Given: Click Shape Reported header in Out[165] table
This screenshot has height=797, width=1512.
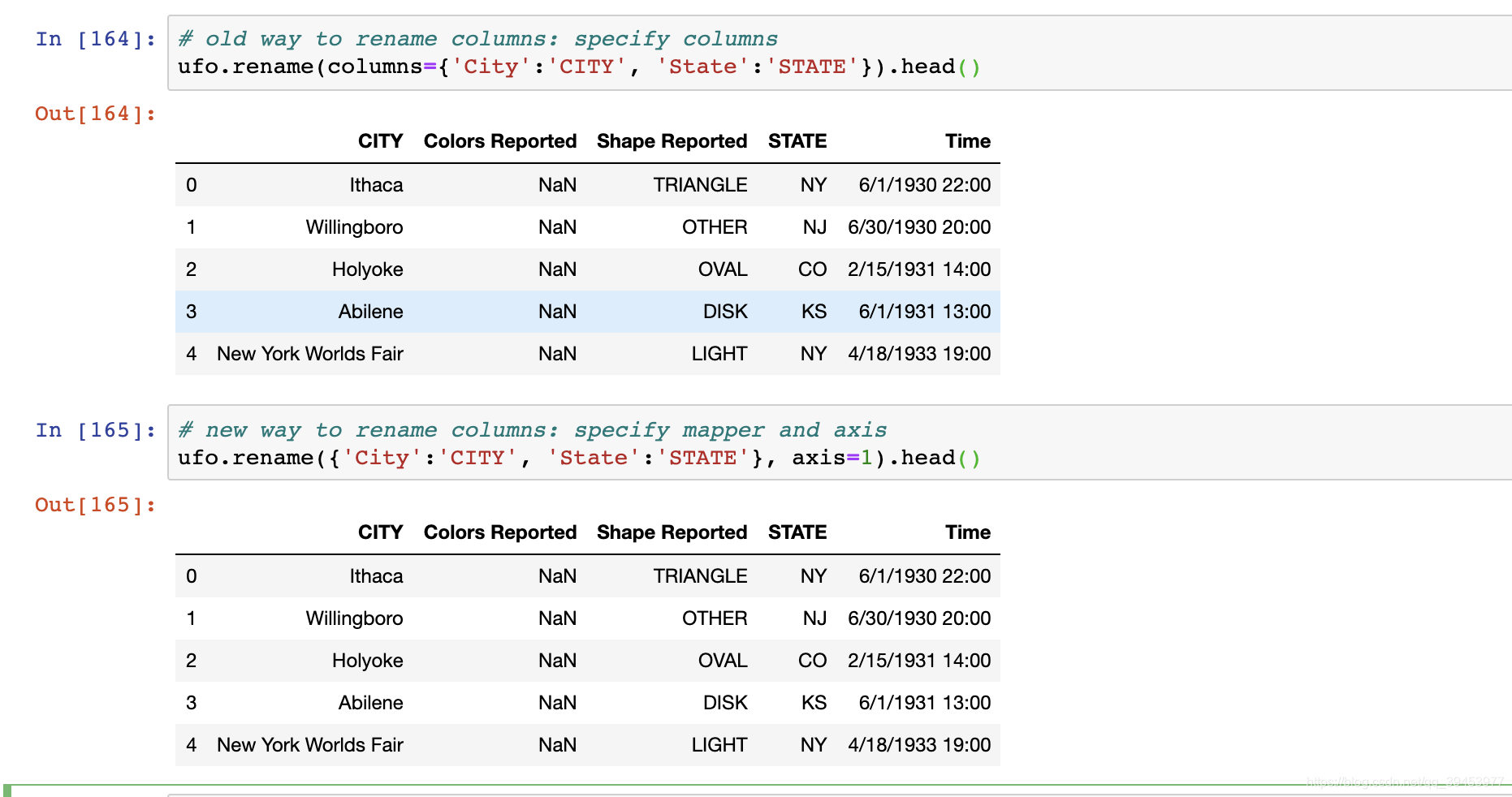Looking at the screenshot, I should pyautogui.click(x=672, y=532).
